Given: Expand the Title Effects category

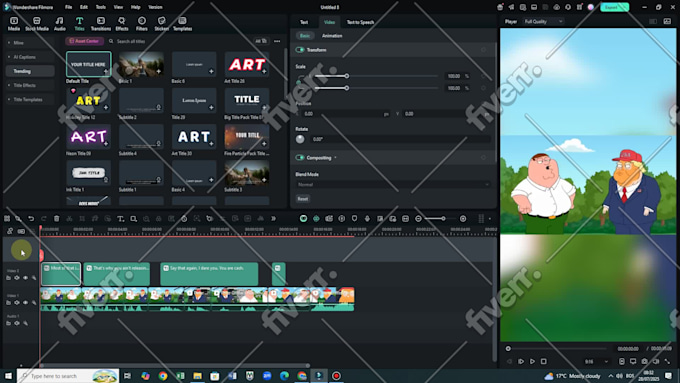Looking at the screenshot, I should coord(29,85).
